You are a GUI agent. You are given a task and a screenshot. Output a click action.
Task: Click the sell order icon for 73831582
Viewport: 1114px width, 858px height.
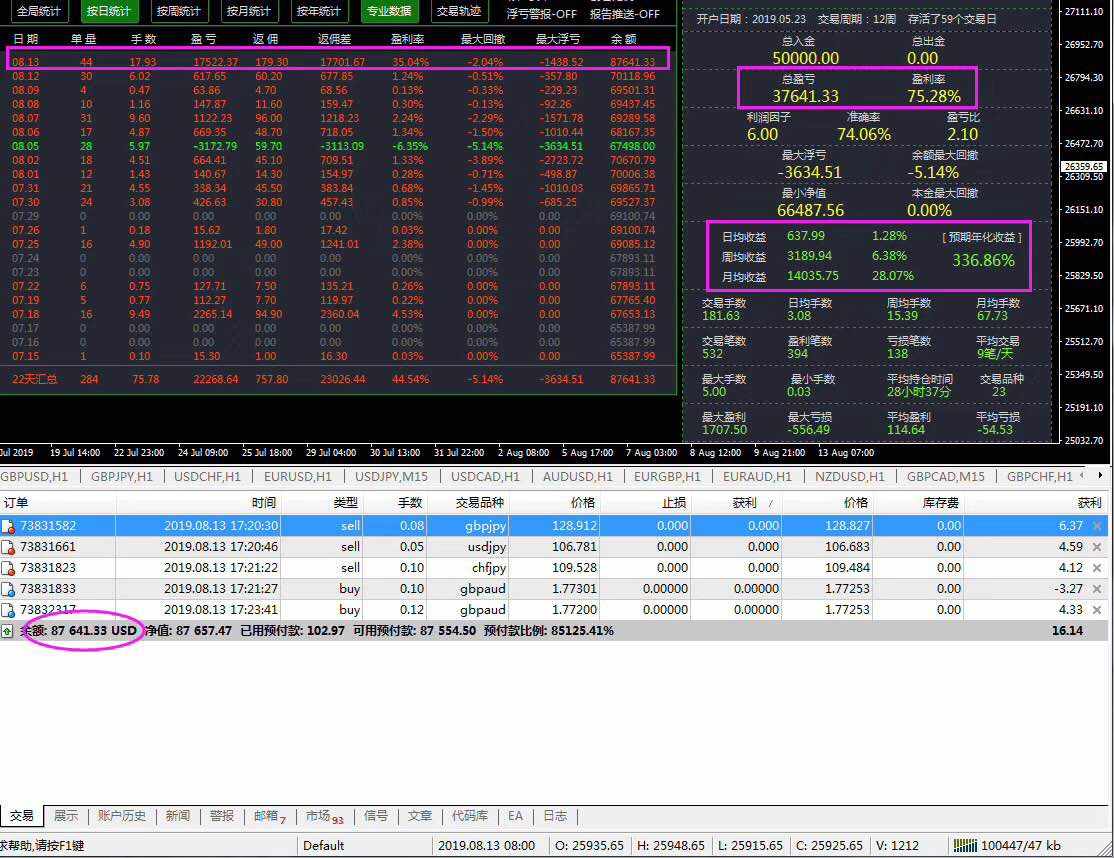click(x=8, y=526)
